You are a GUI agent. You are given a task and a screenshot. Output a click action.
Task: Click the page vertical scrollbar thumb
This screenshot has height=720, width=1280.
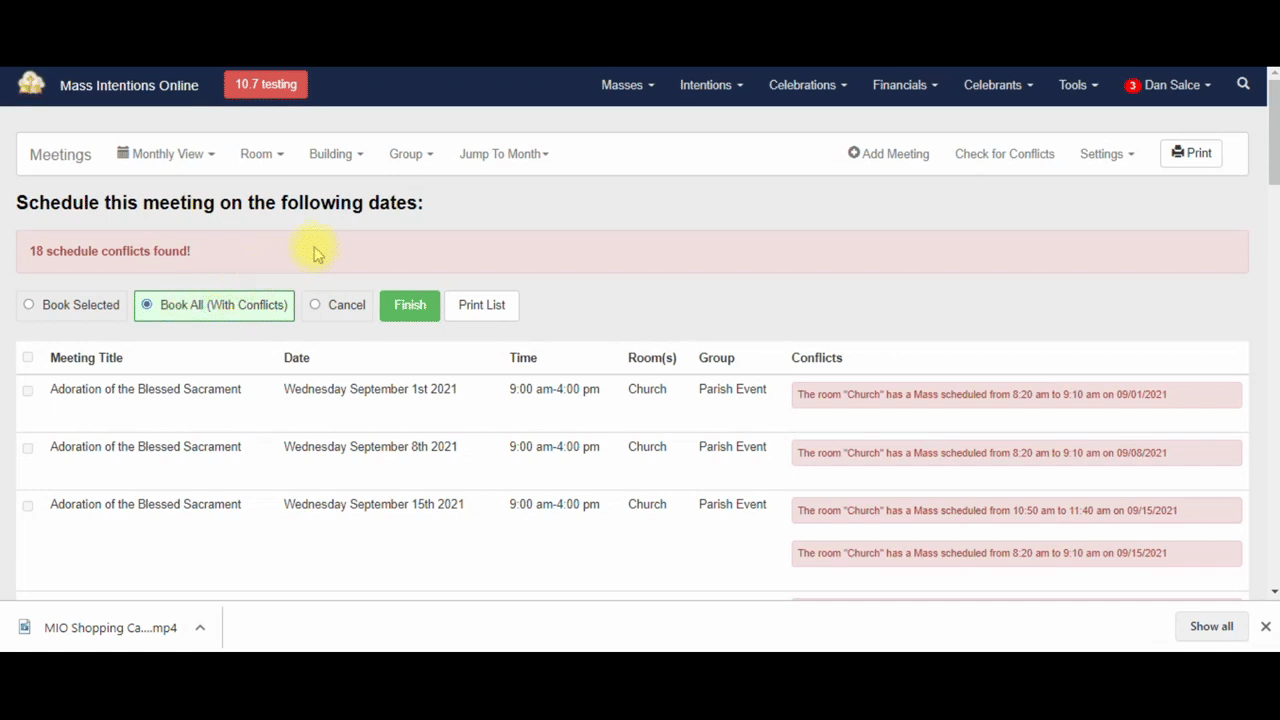[x=1274, y=132]
